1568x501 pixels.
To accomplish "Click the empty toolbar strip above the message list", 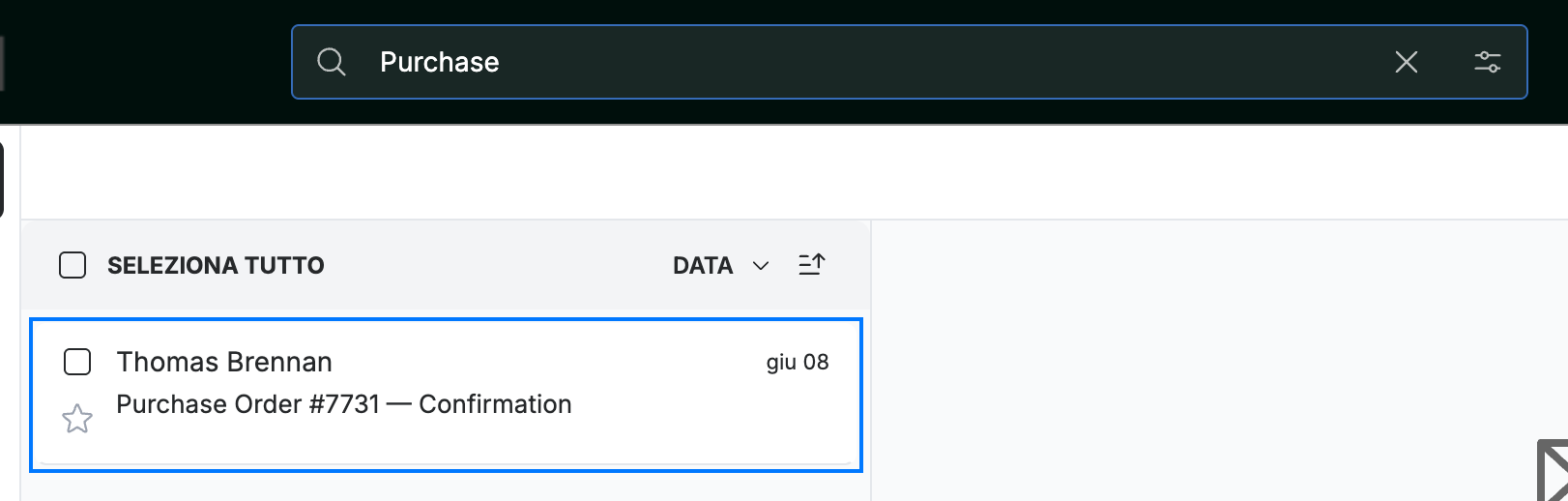I will coord(793,172).
